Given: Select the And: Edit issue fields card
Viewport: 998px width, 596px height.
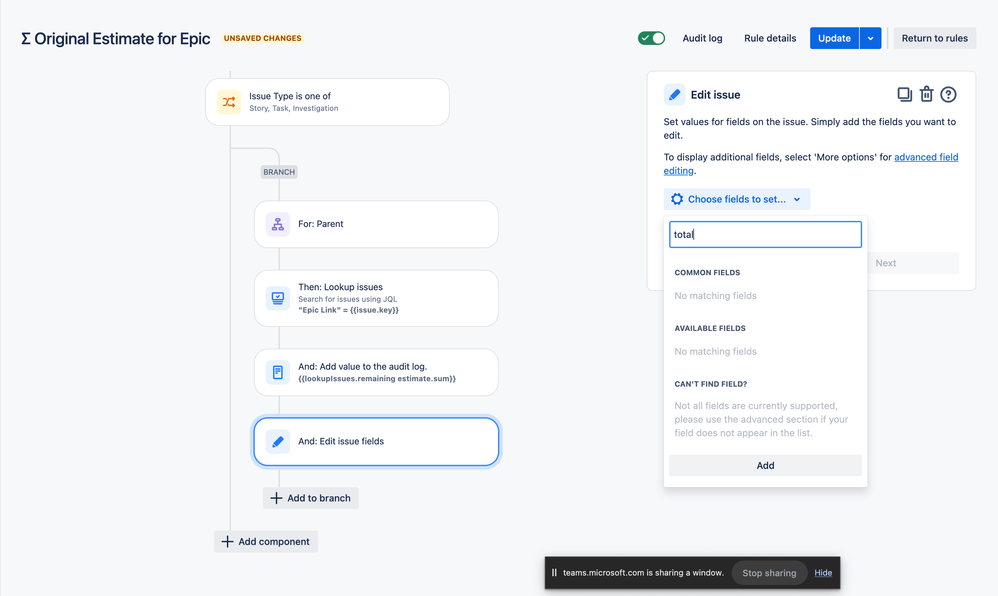Looking at the screenshot, I should [x=376, y=441].
